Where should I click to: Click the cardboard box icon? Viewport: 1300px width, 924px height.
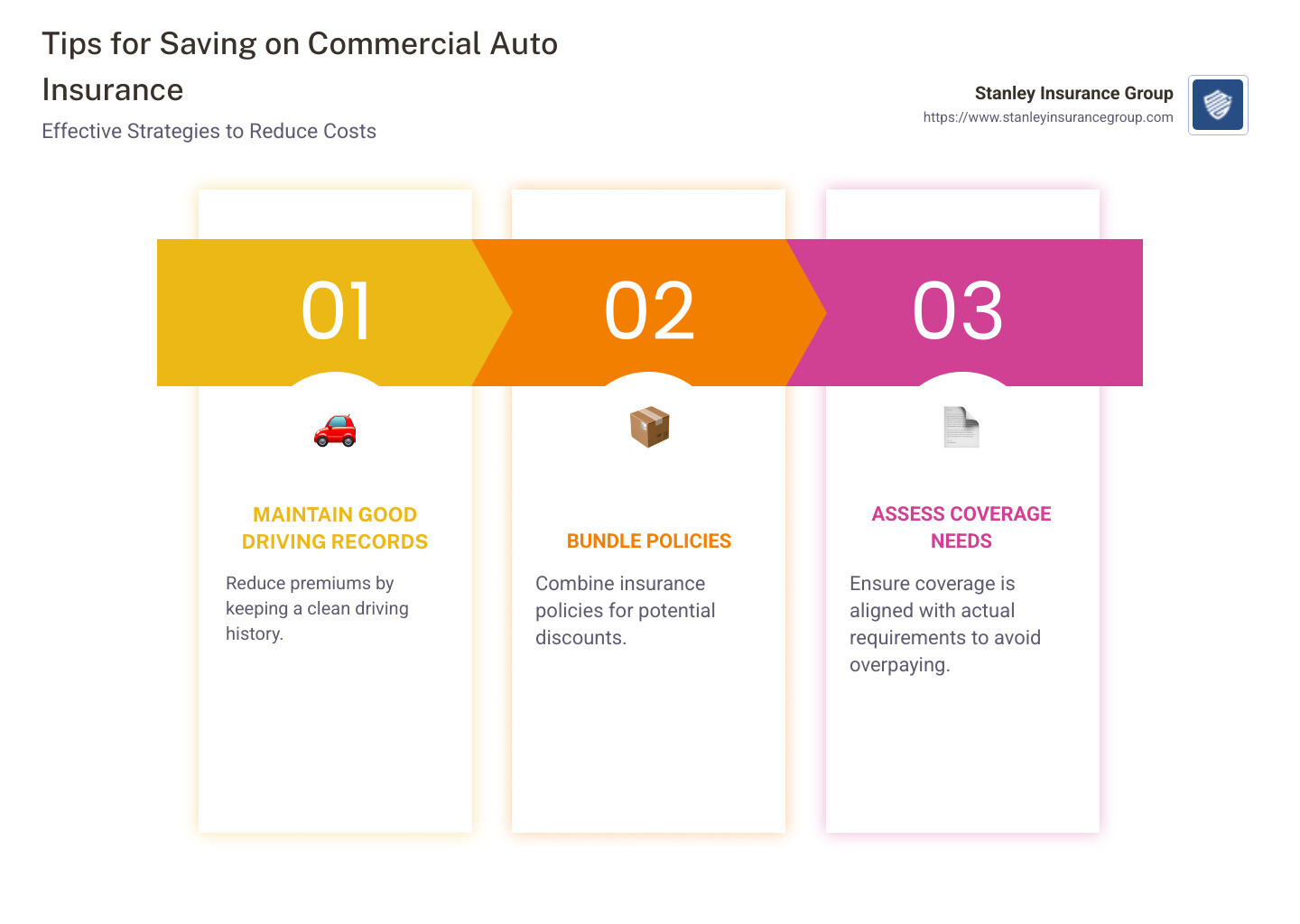click(647, 426)
